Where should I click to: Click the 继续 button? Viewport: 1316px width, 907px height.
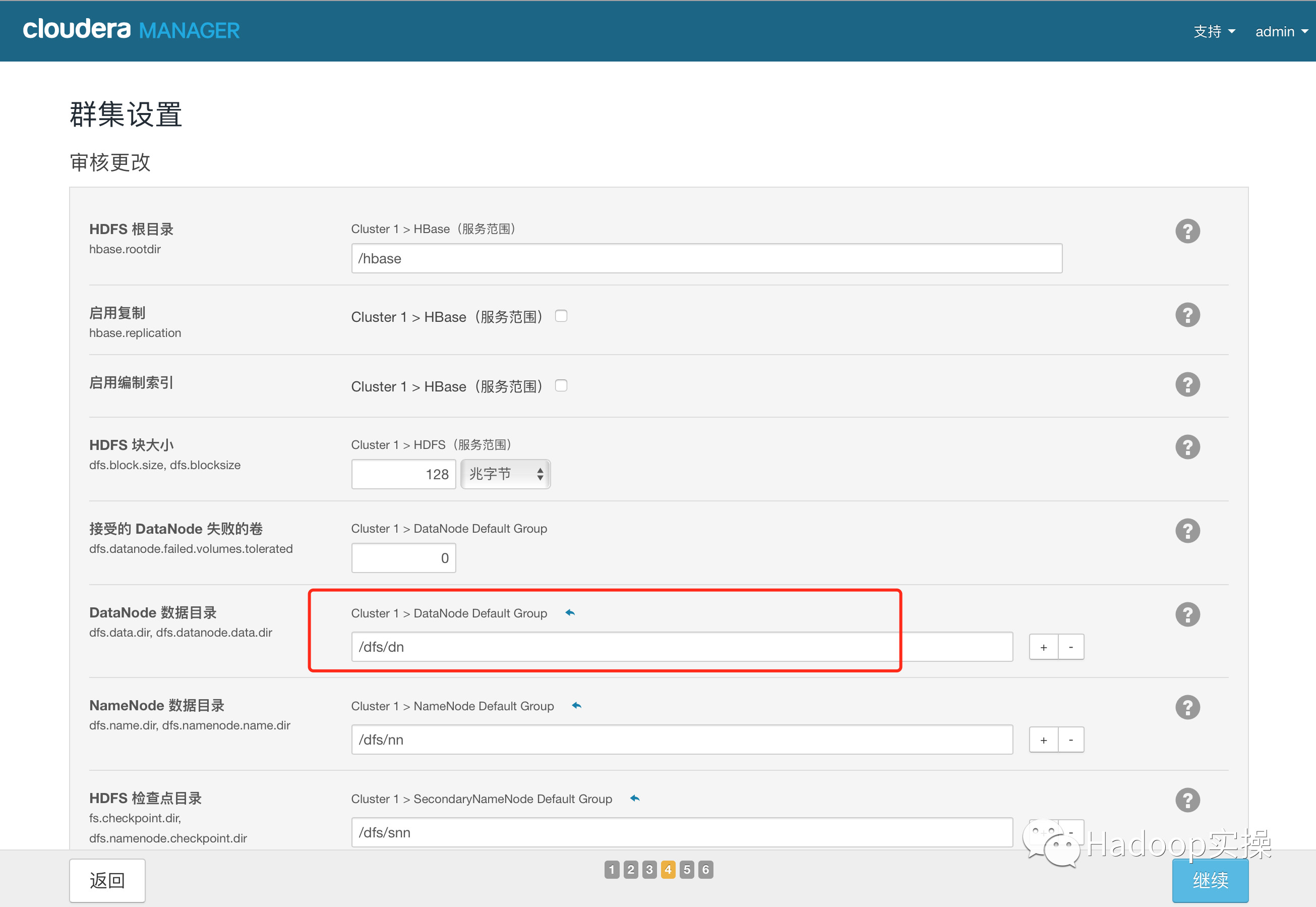point(1210,881)
